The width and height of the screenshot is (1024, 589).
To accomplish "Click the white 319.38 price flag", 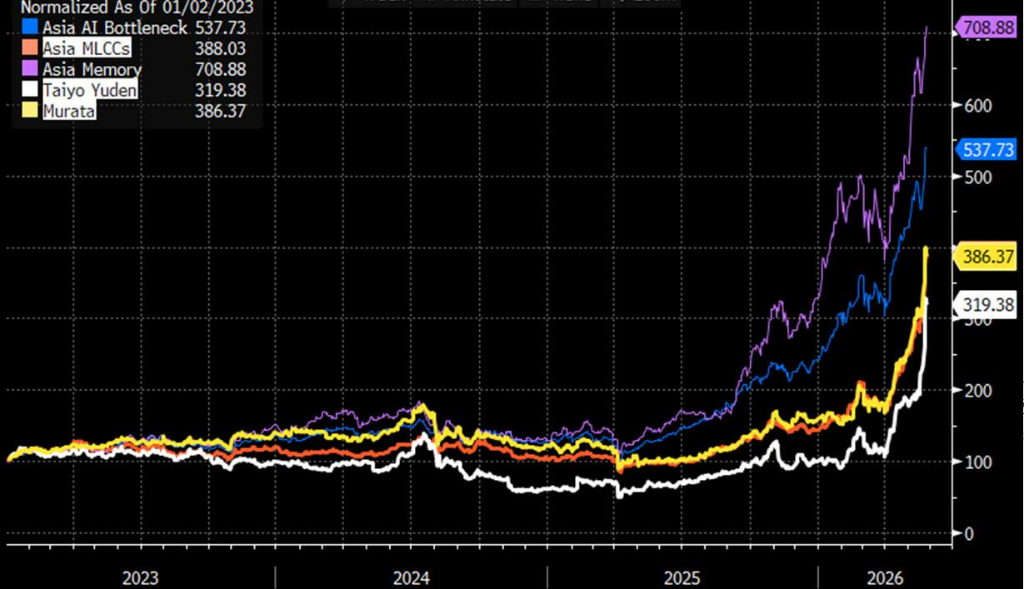I will pos(986,304).
